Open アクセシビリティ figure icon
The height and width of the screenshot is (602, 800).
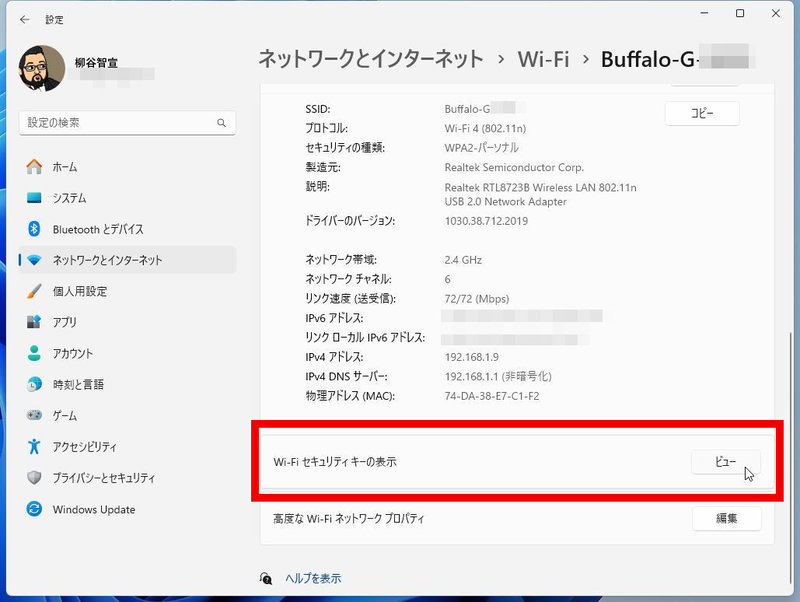pyautogui.click(x=34, y=446)
